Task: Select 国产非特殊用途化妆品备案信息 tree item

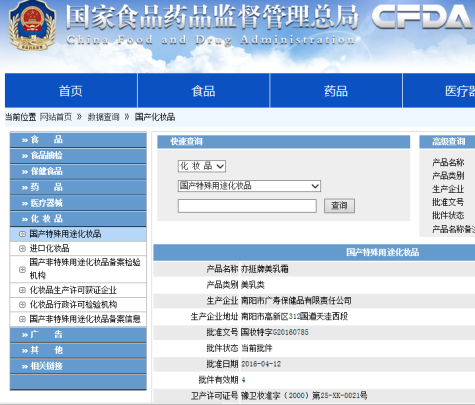Action: pyautogui.click(x=85, y=319)
